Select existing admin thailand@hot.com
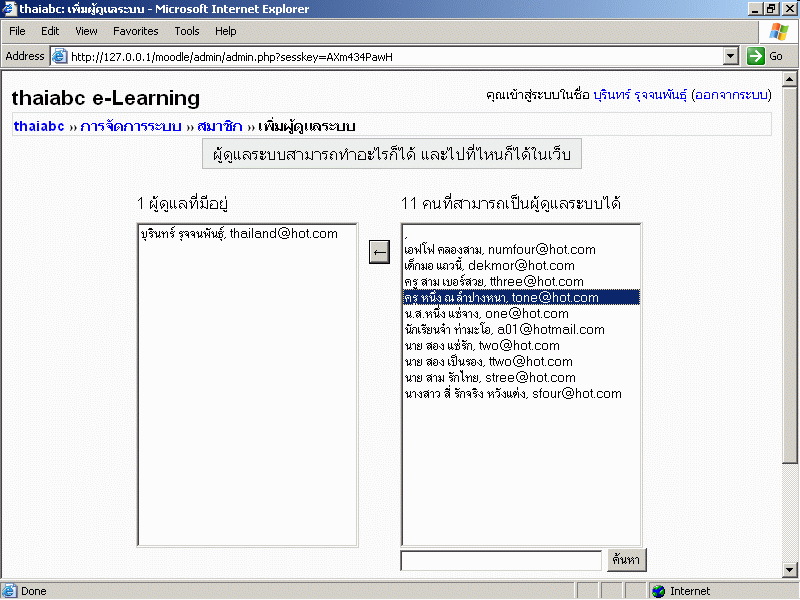The height and width of the screenshot is (600, 800). tap(240, 233)
